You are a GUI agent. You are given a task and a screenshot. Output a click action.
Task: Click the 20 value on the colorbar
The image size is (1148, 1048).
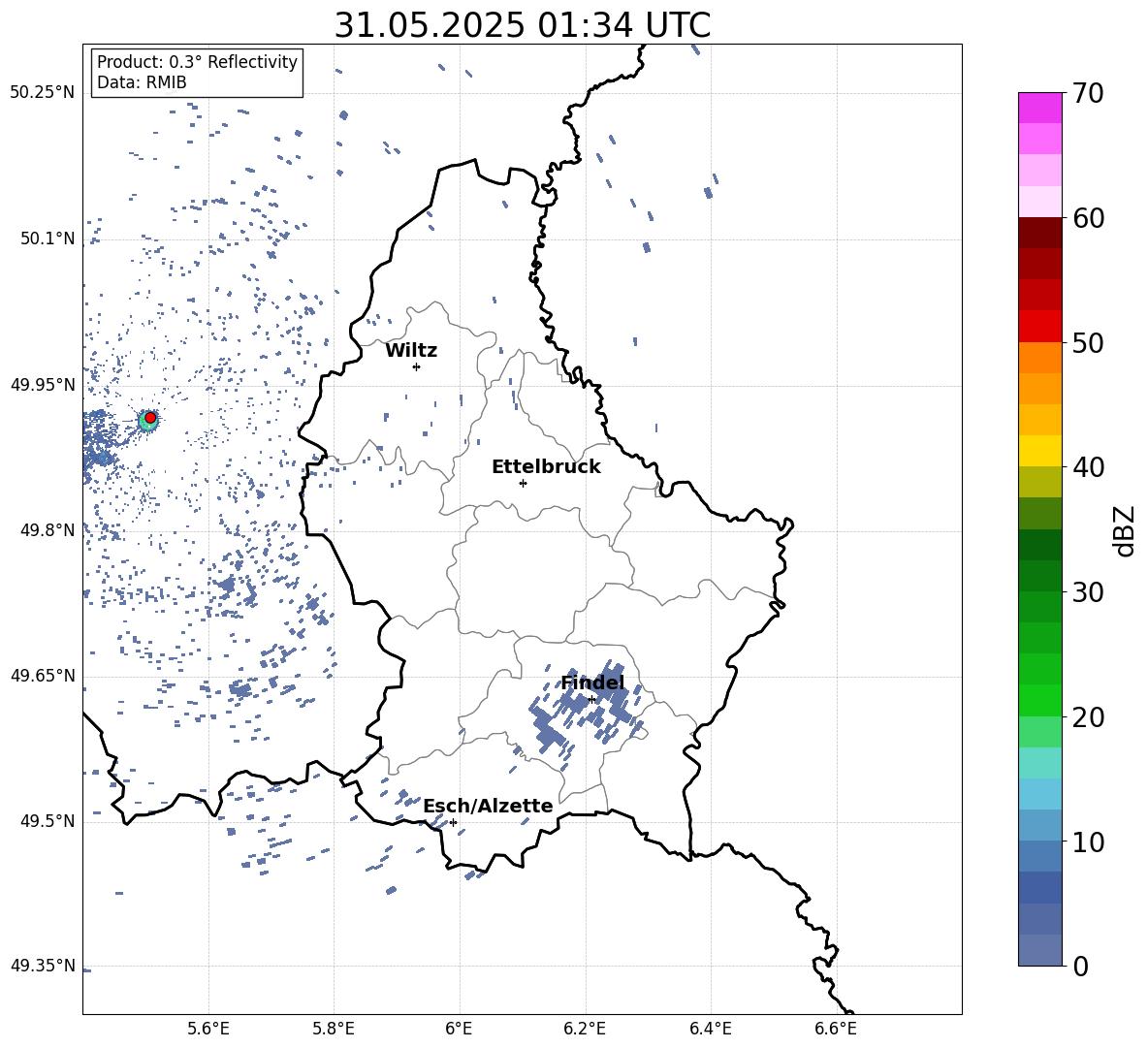(1088, 716)
